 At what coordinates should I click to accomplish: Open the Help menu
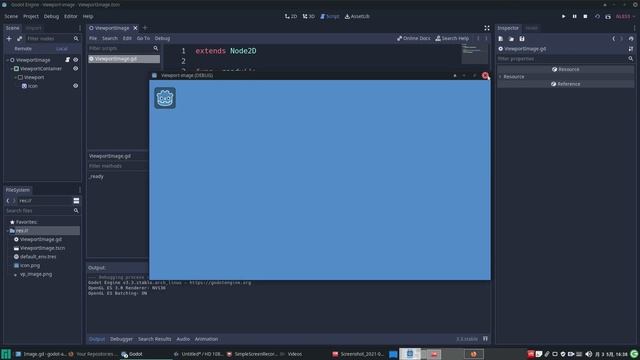[x=88, y=16]
